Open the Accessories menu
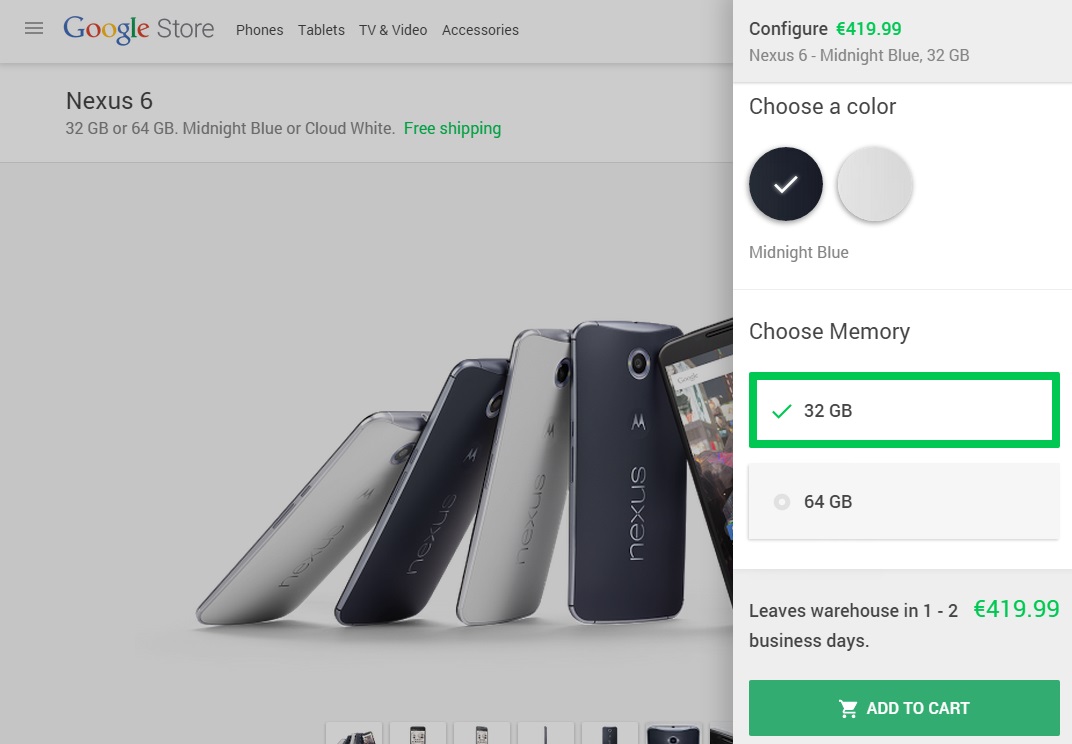1072x744 pixels. (x=480, y=30)
